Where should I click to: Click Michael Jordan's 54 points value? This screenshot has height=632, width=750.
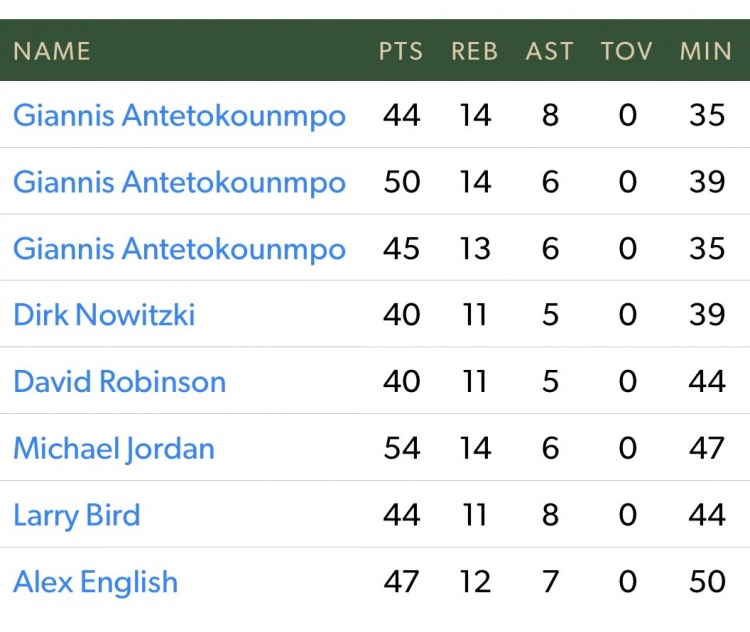click(x=401, y=448)
